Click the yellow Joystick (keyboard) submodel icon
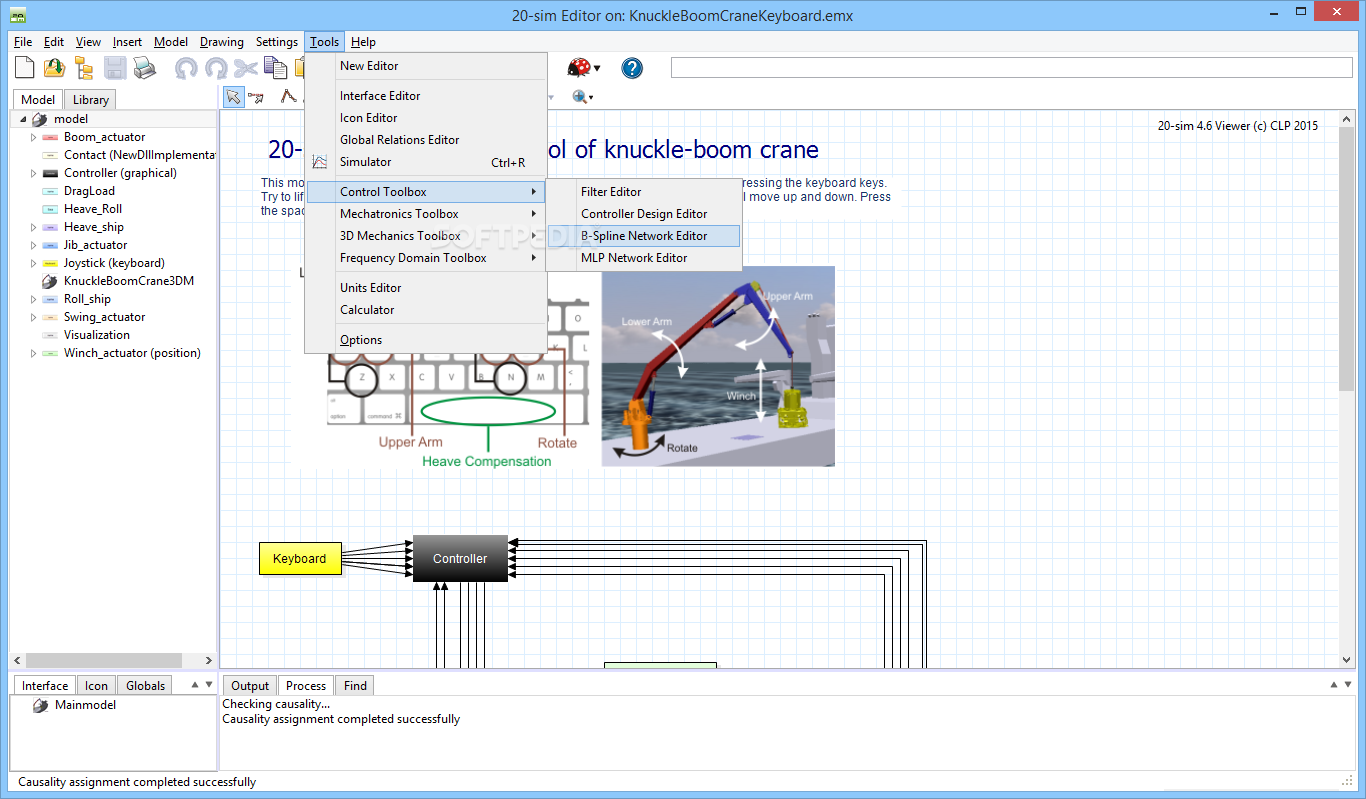 click(x=50, y=263)
